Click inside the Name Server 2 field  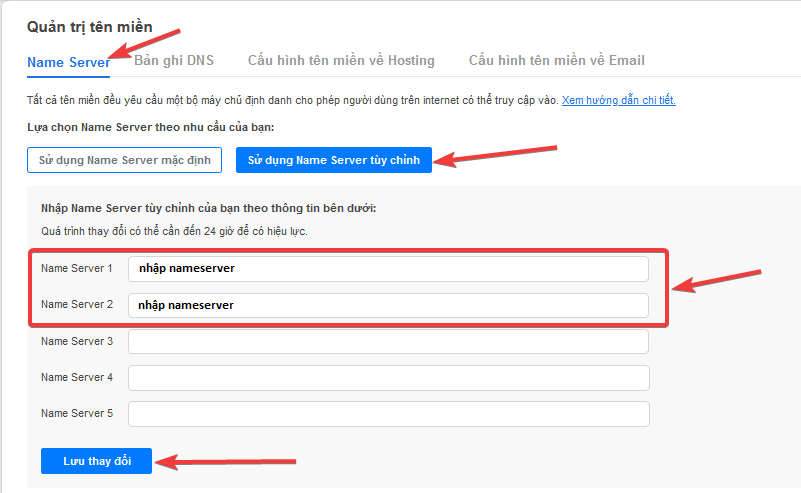click(x=388, y=305)
